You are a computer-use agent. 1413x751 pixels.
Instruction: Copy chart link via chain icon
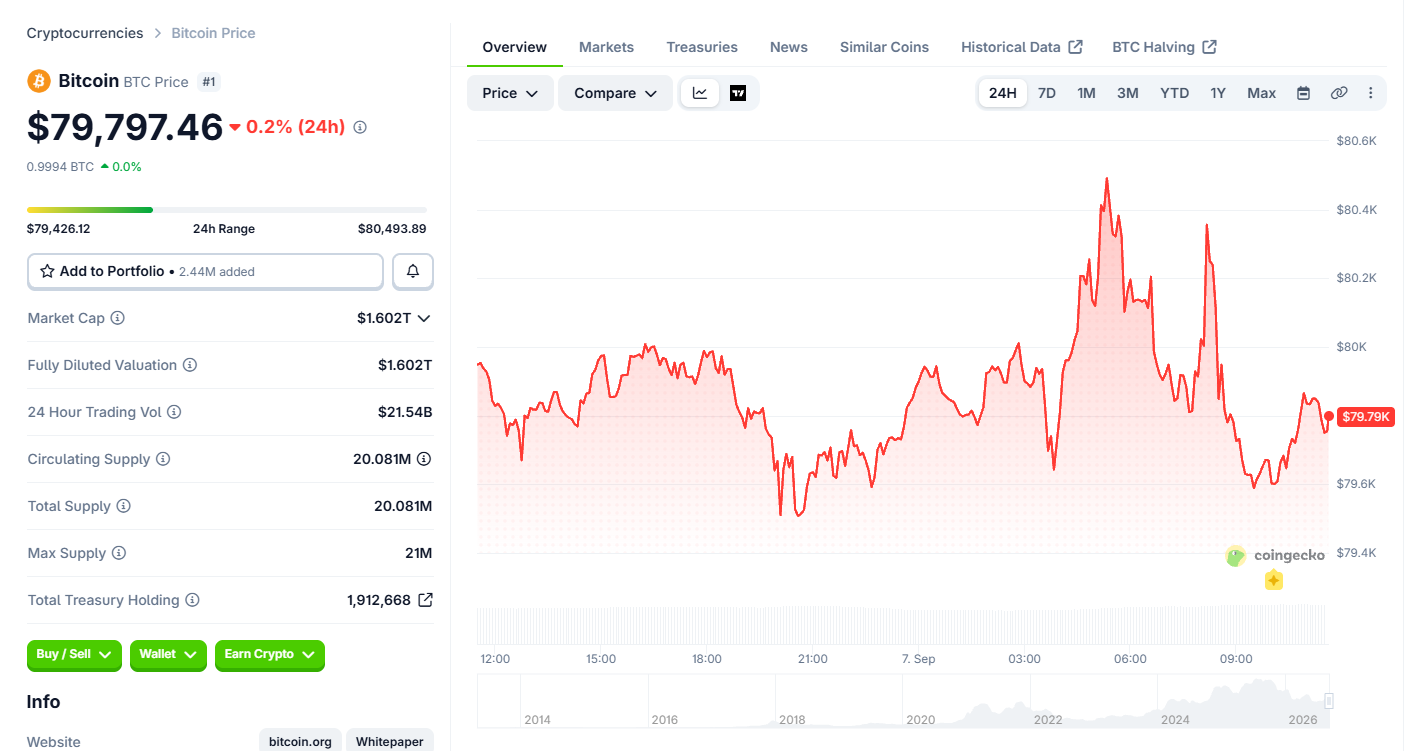[x=1339, y=93]
